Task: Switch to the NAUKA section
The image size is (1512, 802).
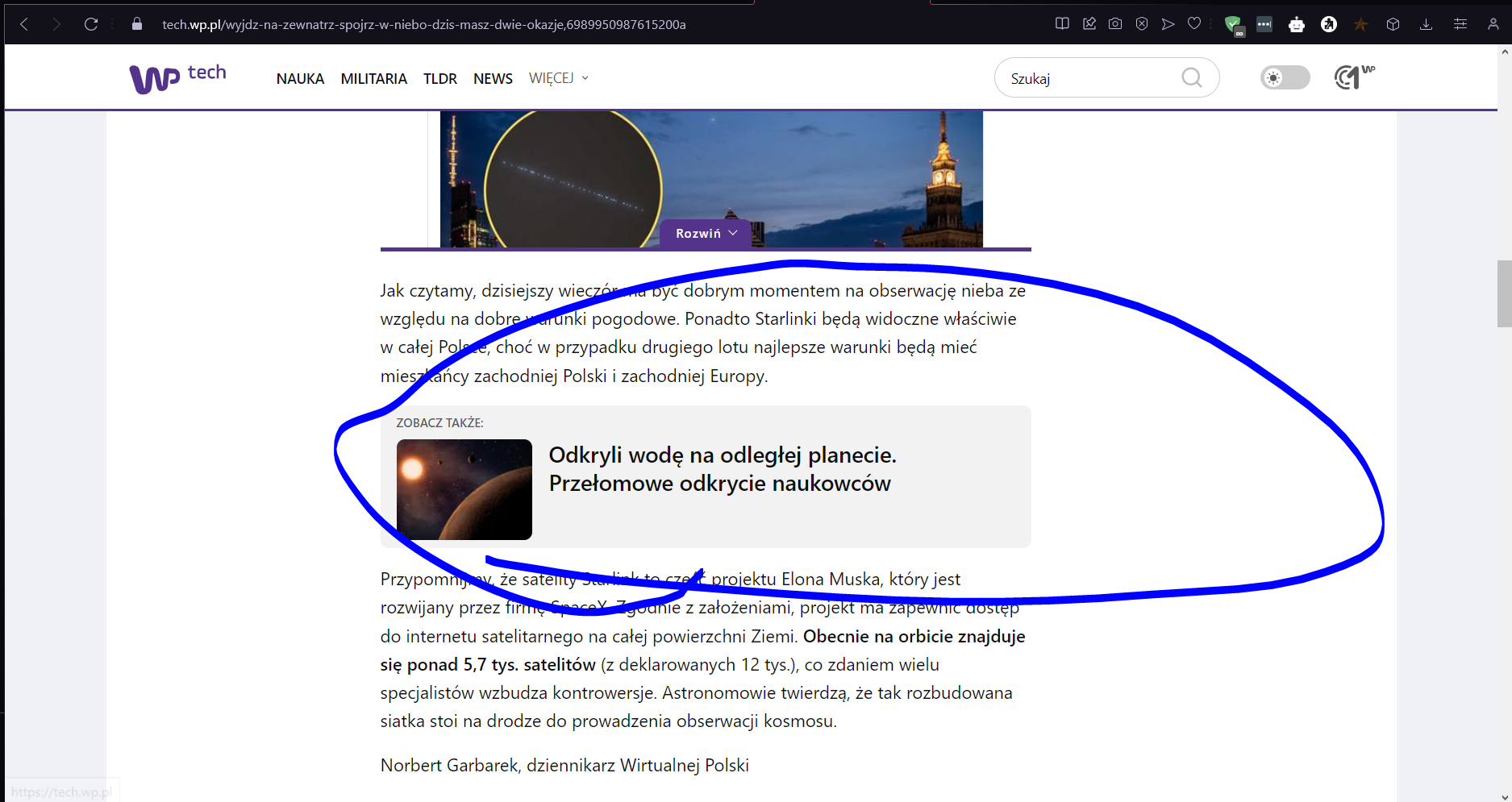Action: coord(300,78)
